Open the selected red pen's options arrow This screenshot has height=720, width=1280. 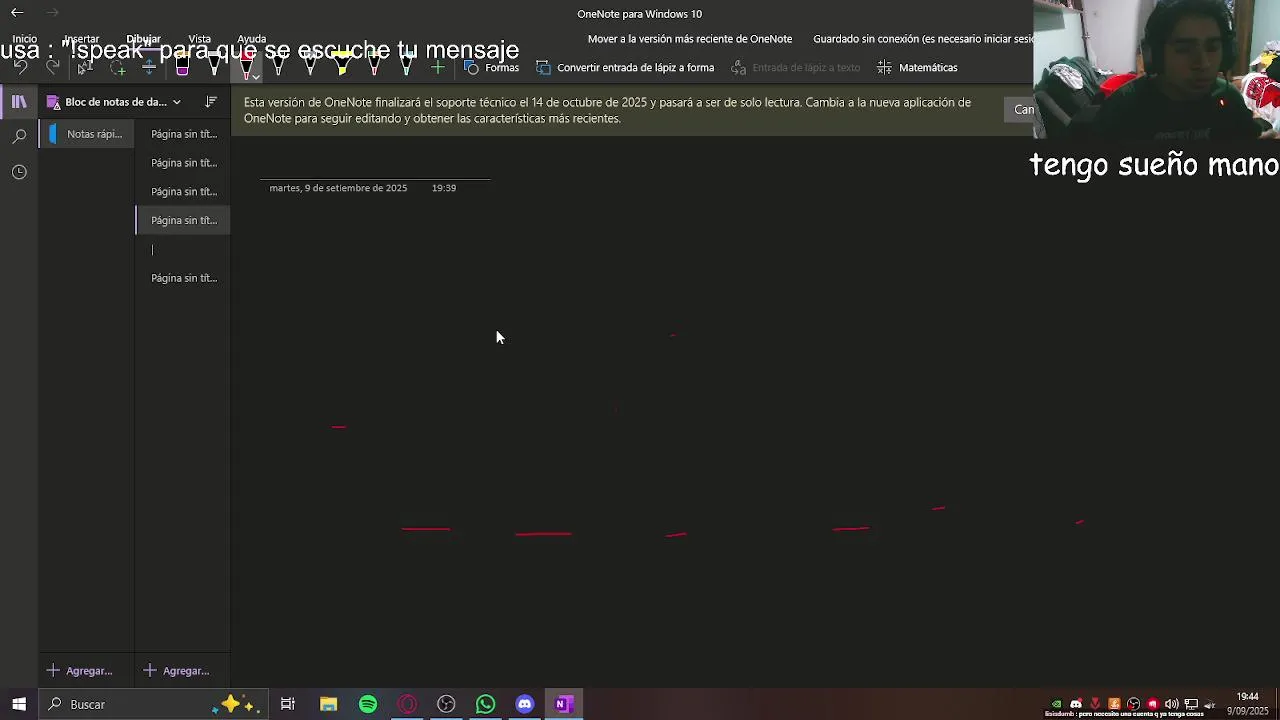[256, 77]
